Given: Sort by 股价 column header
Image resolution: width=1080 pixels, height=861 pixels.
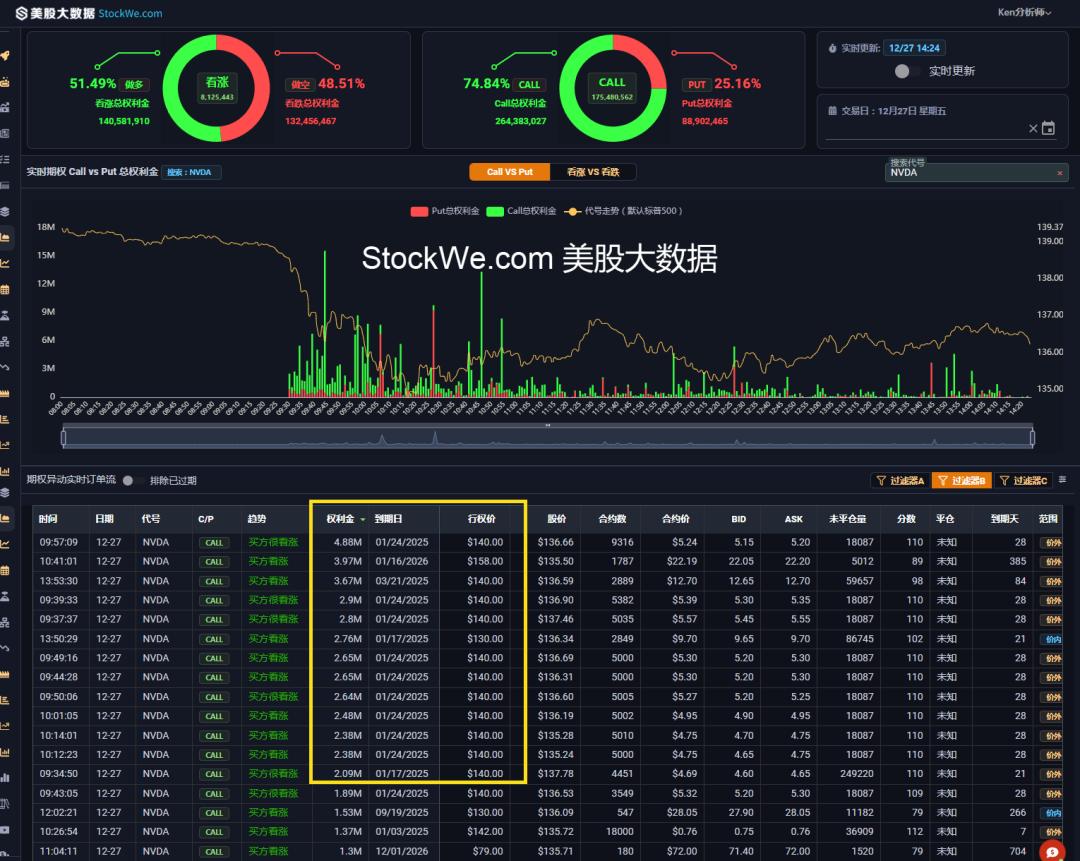Looking at the screenshot, I should coord(557,519).
